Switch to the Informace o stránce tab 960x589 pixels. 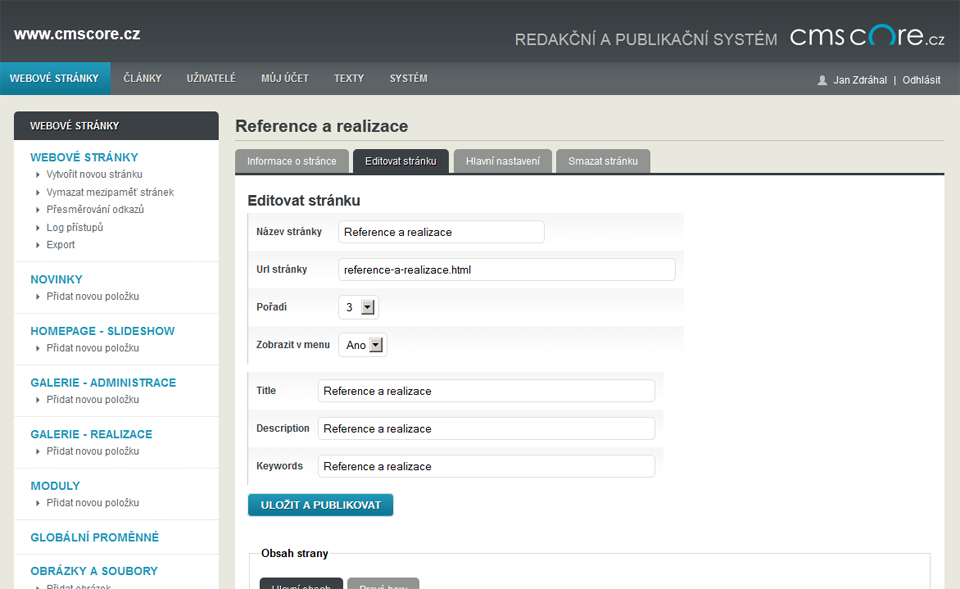pos(291,161)
